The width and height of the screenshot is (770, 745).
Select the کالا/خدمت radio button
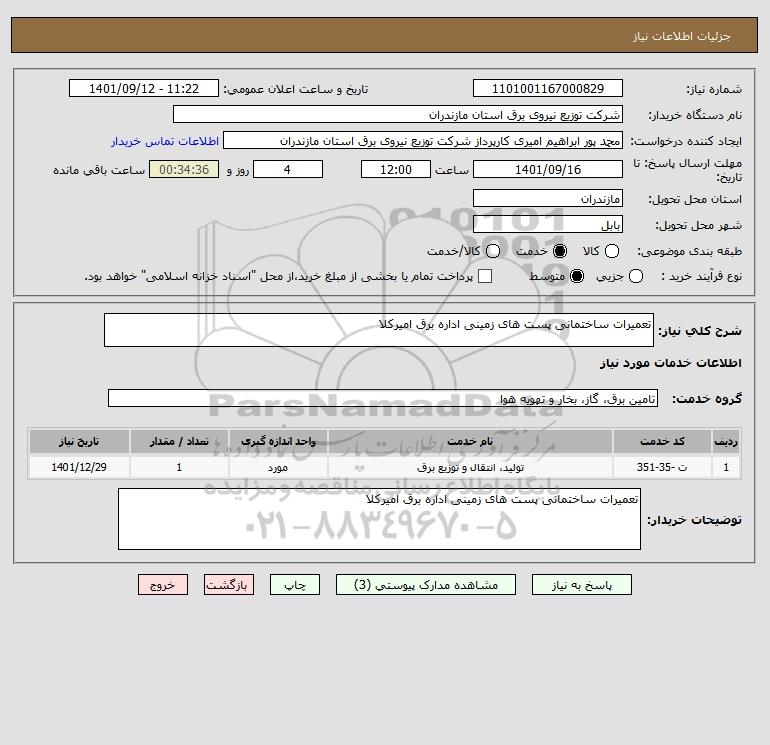(493, 251)
